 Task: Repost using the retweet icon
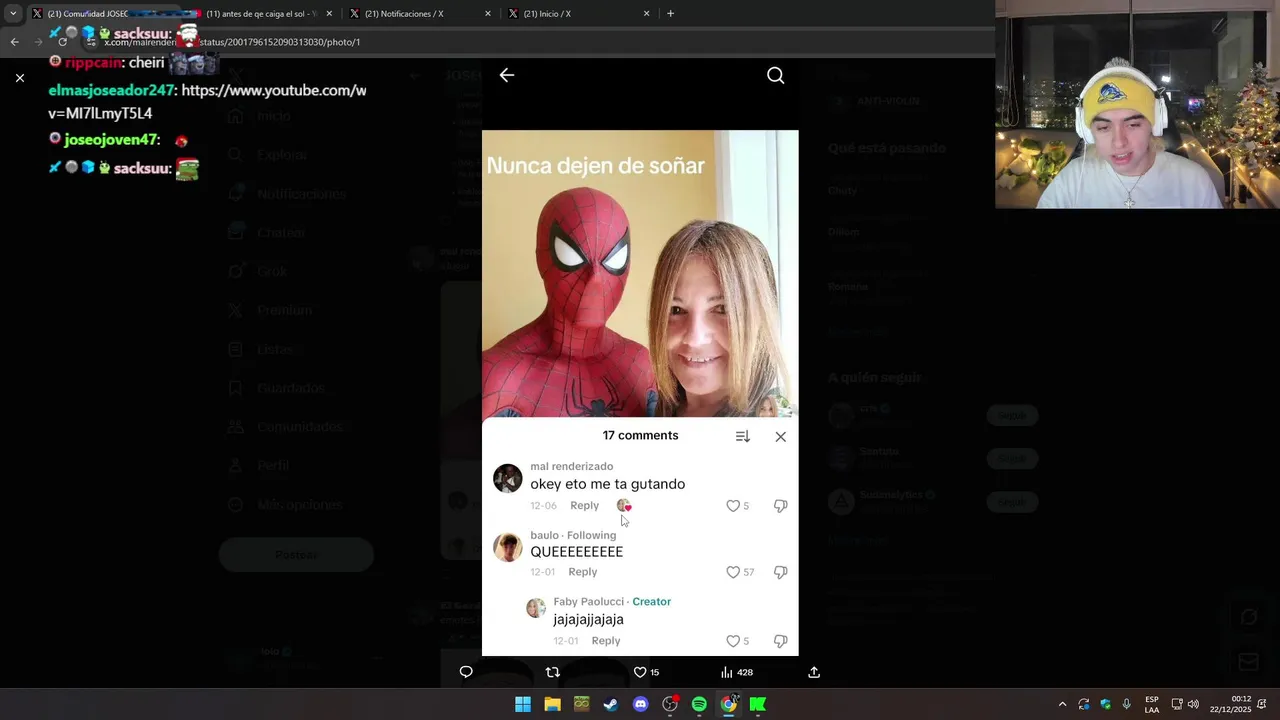tap(552, 672)
